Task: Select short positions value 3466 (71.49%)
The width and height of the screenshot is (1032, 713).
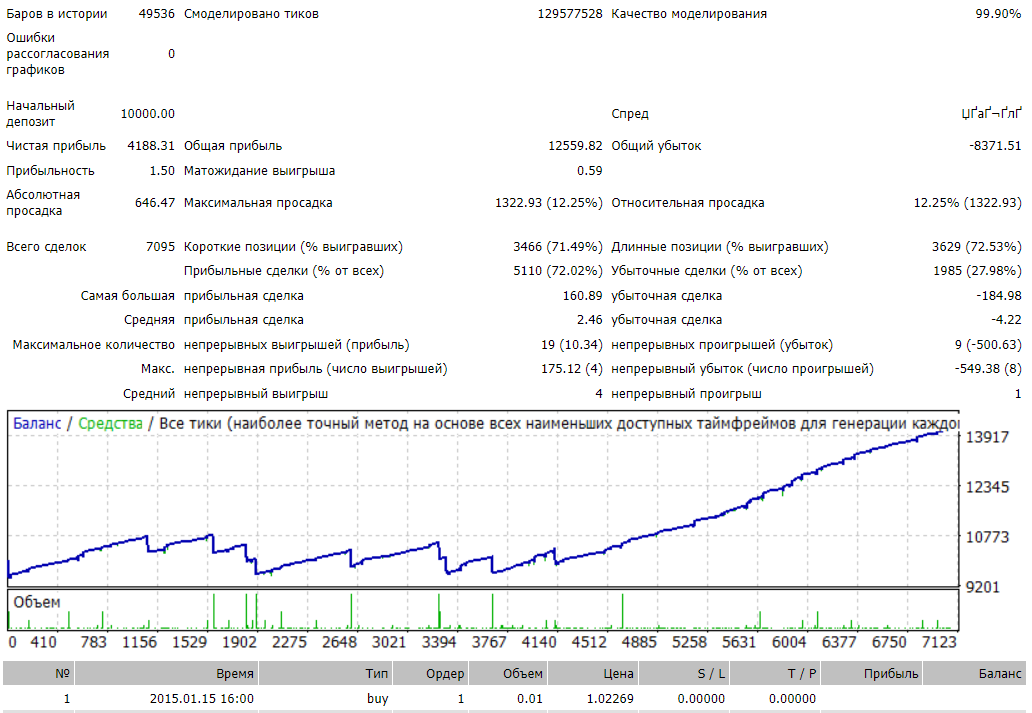Action: point(558,247)
